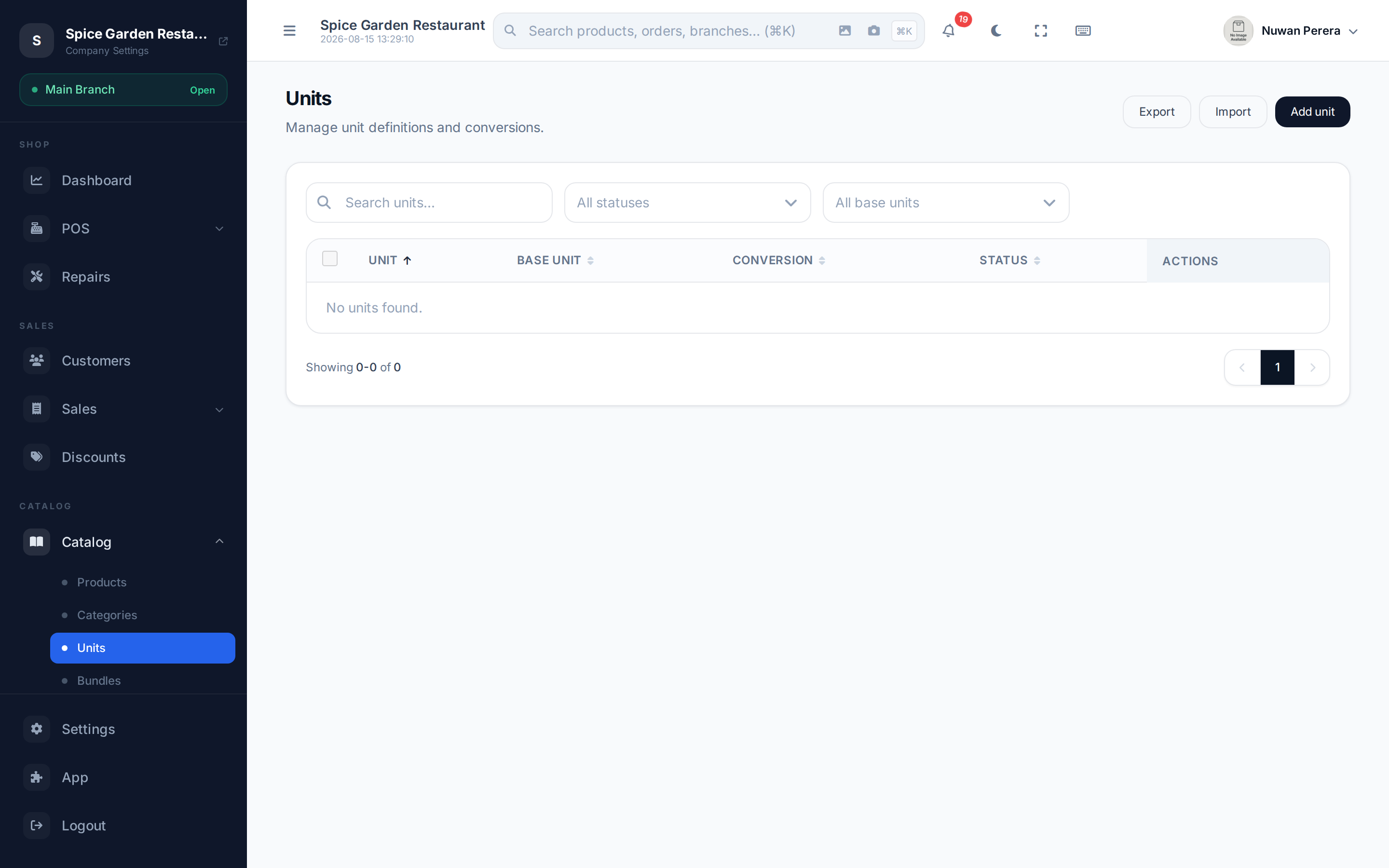
Task: Open the notifications bell
Action: click(x=948, y=31)
